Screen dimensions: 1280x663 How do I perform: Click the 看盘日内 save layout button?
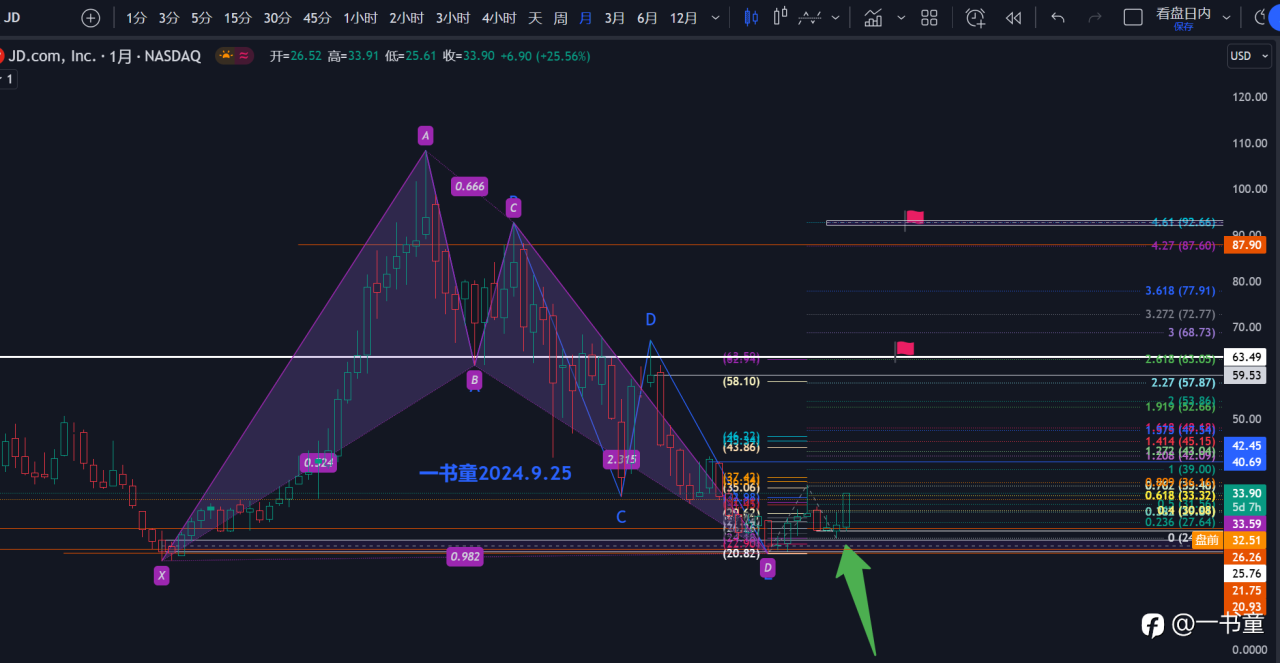(1183, 18)
